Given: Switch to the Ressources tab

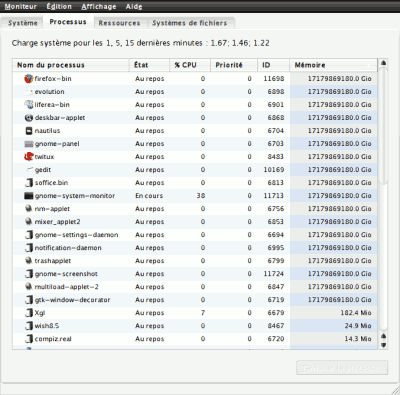Looking at the screenshot, I should [x=119, y=23].
